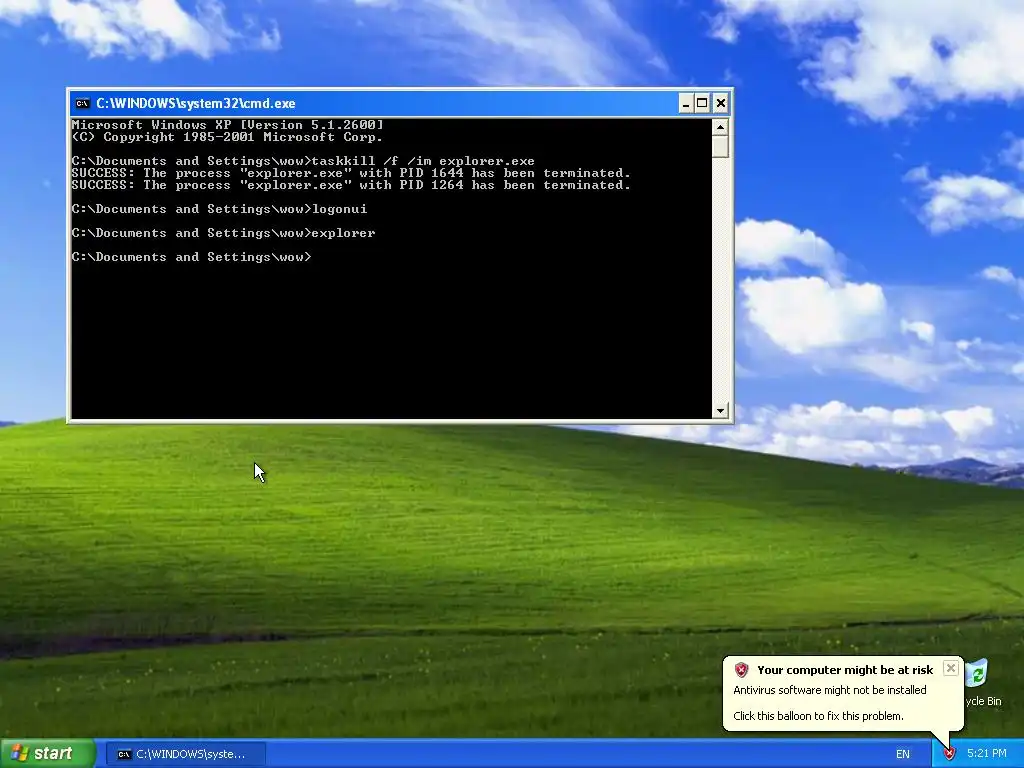Click the last empty command prompt line
The width and height of the screenshot is (1024, 768).
(x=191, y=257)
